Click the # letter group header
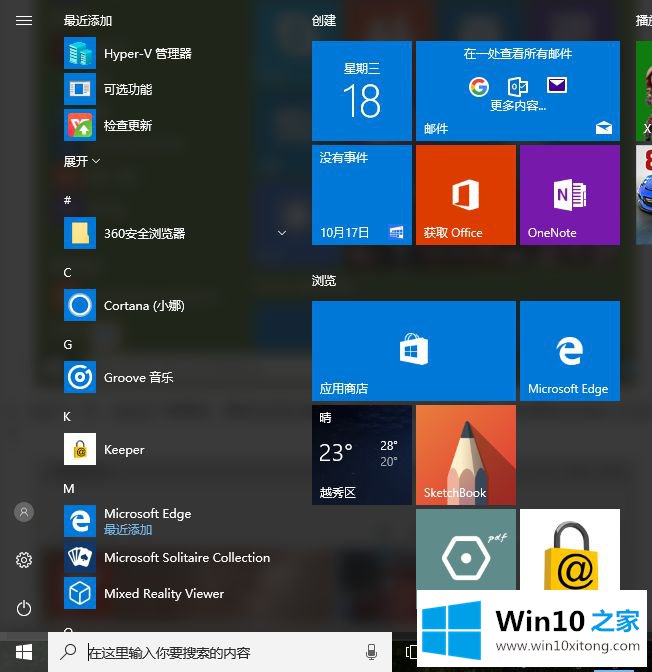 67,200
